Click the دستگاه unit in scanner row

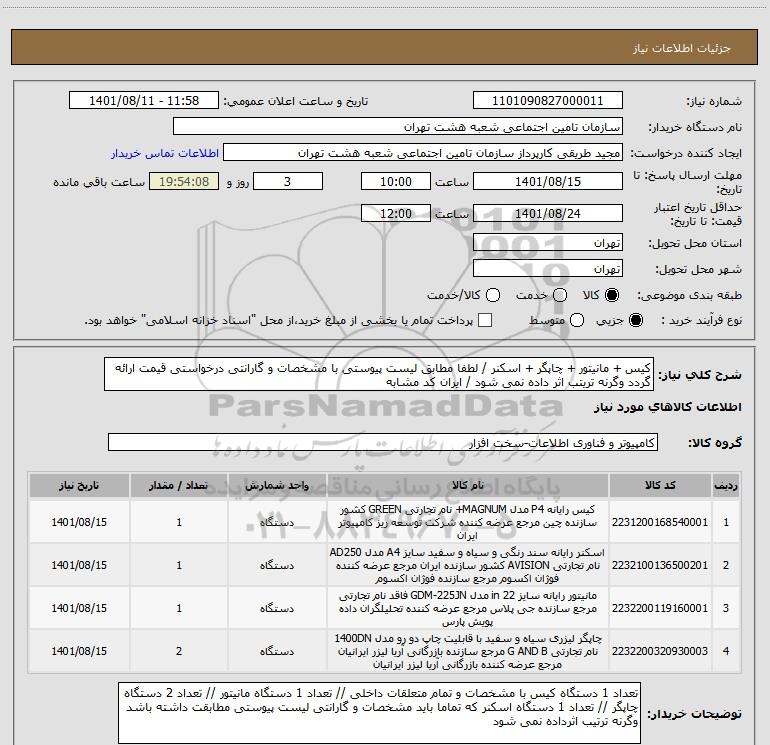pos(277,565)
